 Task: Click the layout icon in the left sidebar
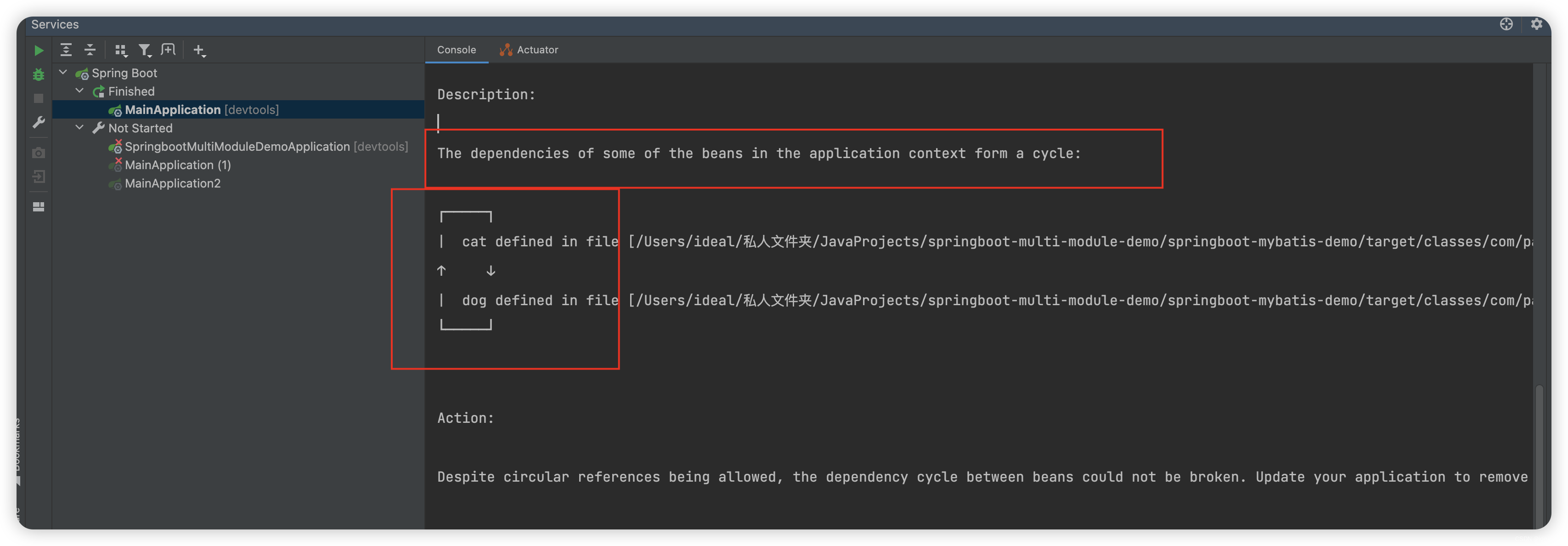[38, 207]
